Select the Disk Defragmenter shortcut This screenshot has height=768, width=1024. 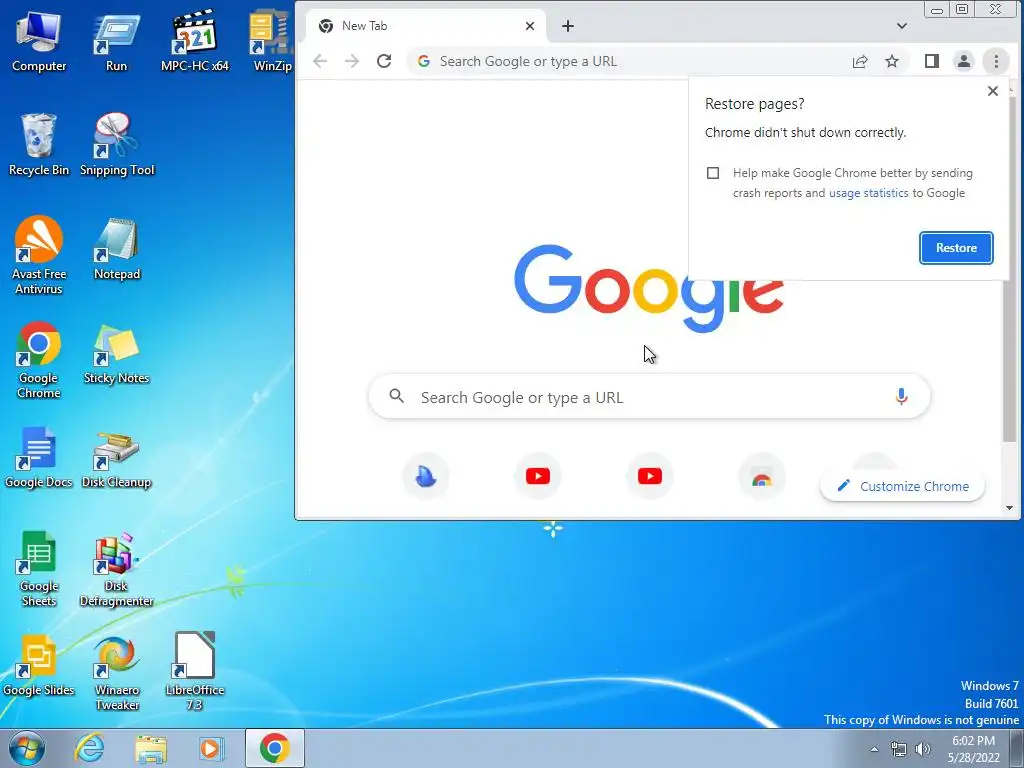tap(116, 569)
